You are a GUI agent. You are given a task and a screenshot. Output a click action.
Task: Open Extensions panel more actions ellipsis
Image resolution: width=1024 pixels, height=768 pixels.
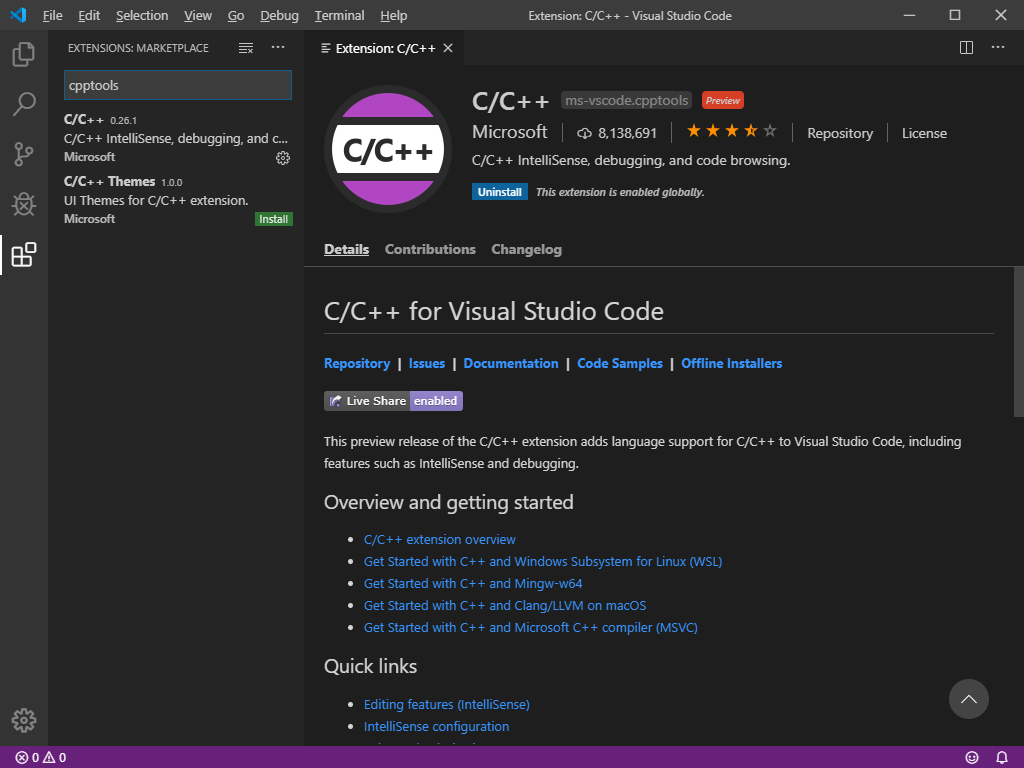278,47
